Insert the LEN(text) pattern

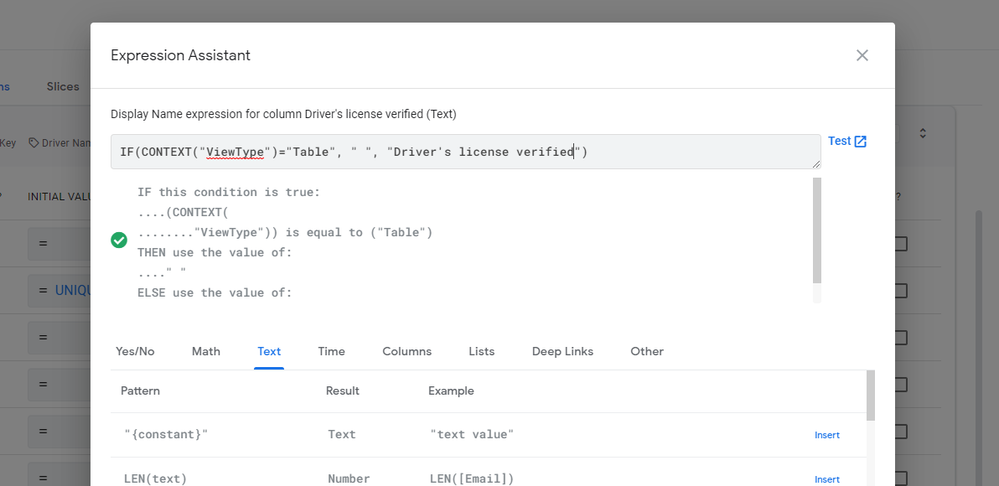click(827, 480)
